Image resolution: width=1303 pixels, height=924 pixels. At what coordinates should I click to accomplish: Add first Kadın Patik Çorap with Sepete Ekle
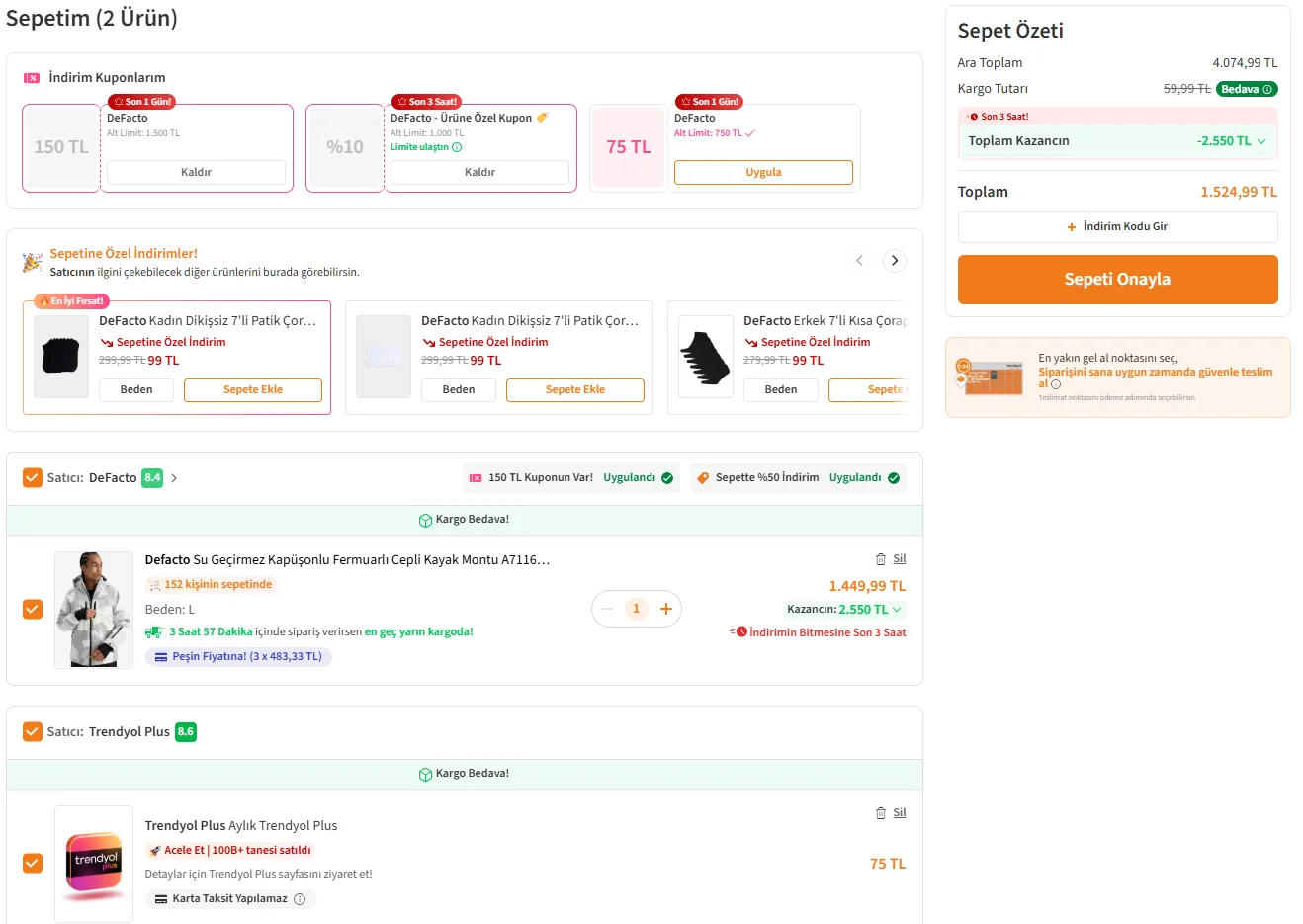click(x=253, y=390)
